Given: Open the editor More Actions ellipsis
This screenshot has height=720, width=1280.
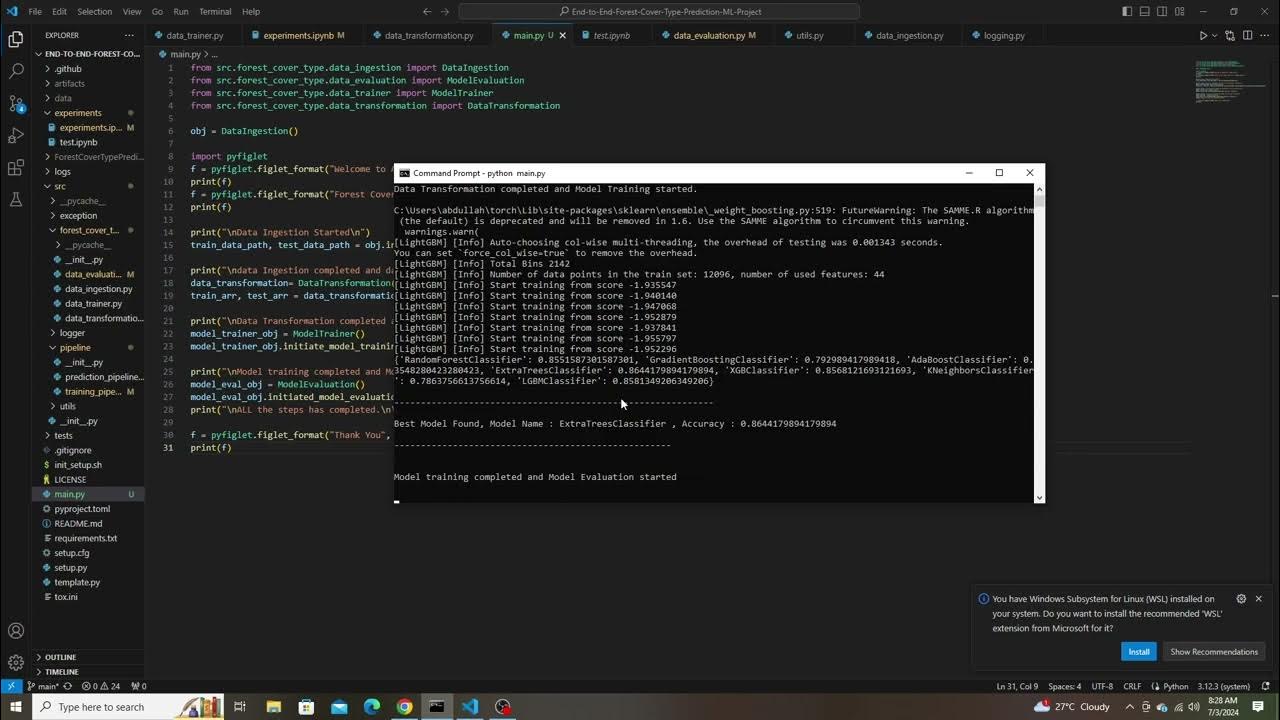Looking at the screenshot, I should point(1265,35).
